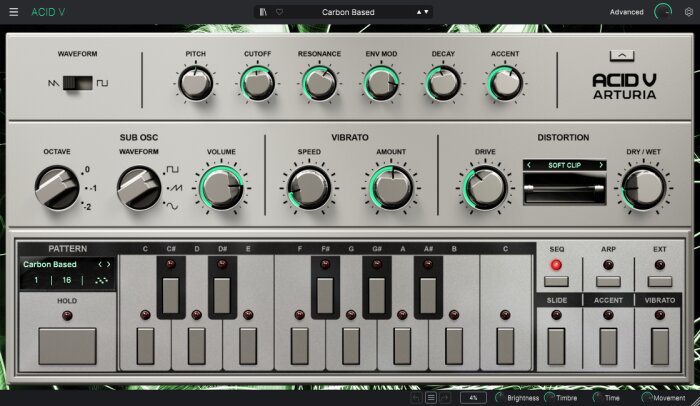Open the Advanced panel

click(626, 12)
